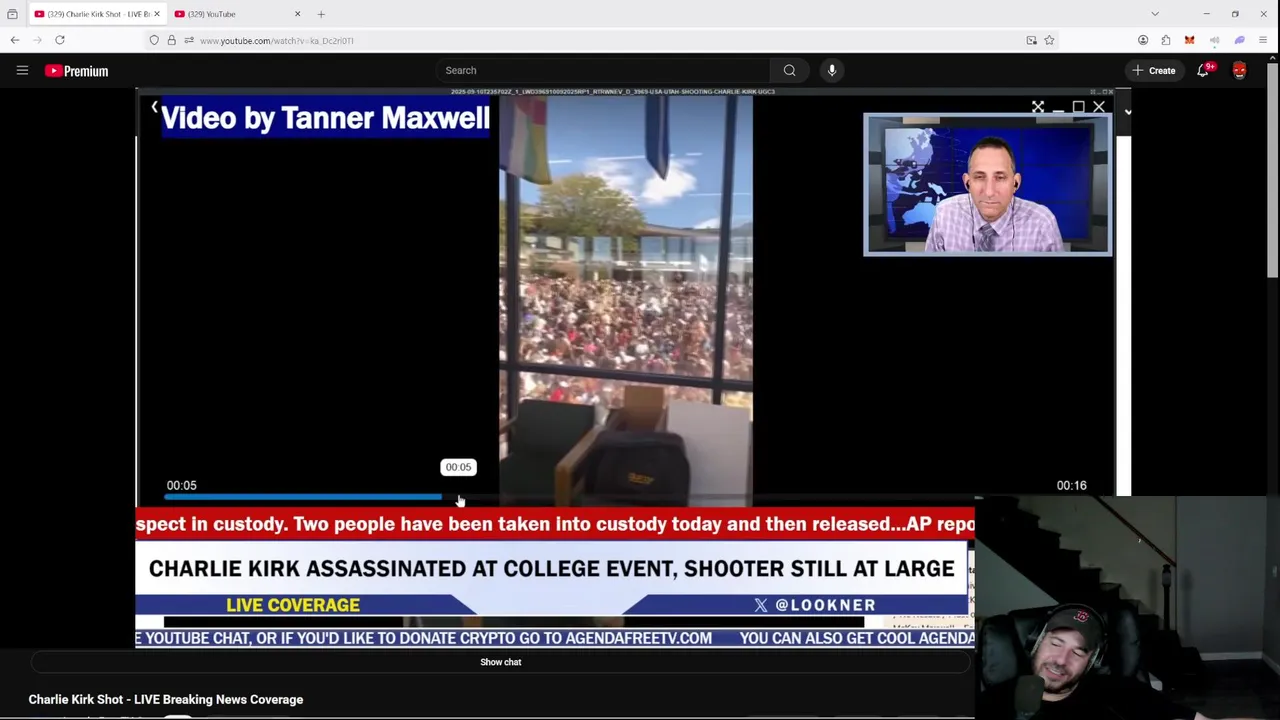Click the Create button
The height and width of the screenshot is (720, 1280).
pyautogui.click(x=1153, y=70)
